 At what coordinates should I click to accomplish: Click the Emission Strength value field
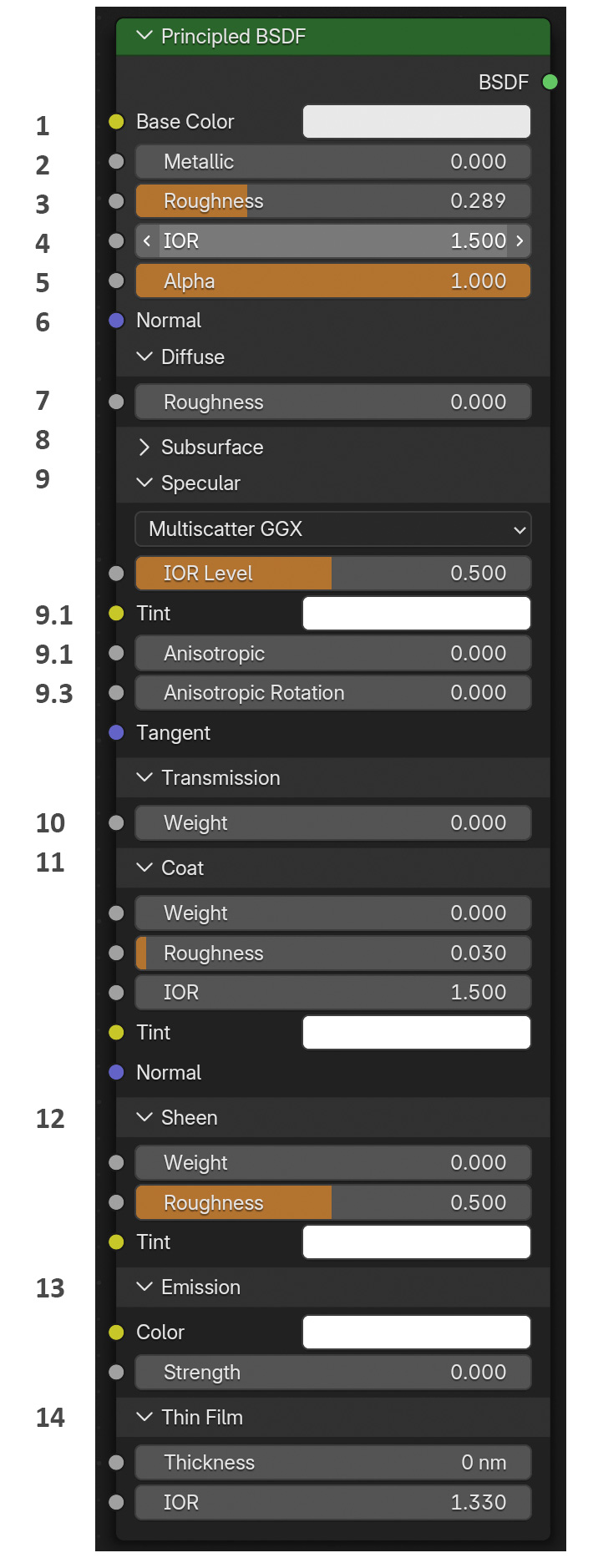333,1373
